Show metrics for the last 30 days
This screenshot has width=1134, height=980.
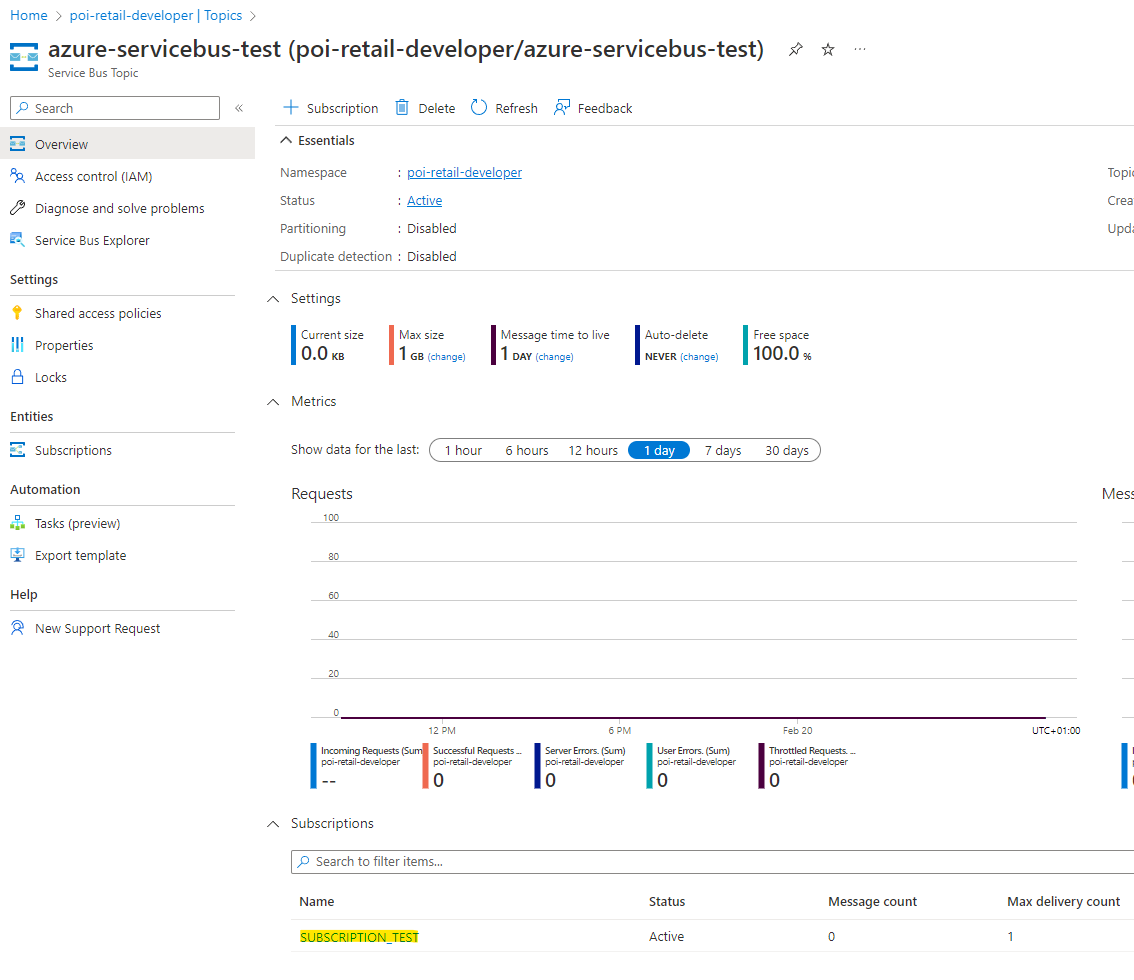[x=787, y=450]
